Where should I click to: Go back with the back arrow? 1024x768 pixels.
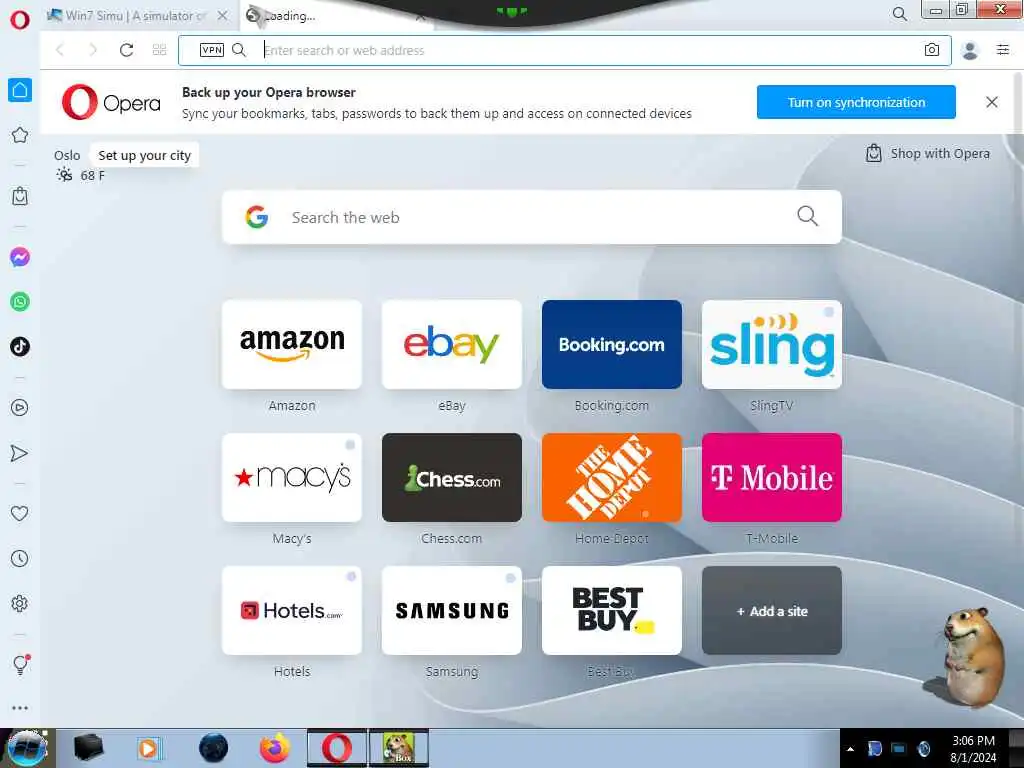click(60, 50)
